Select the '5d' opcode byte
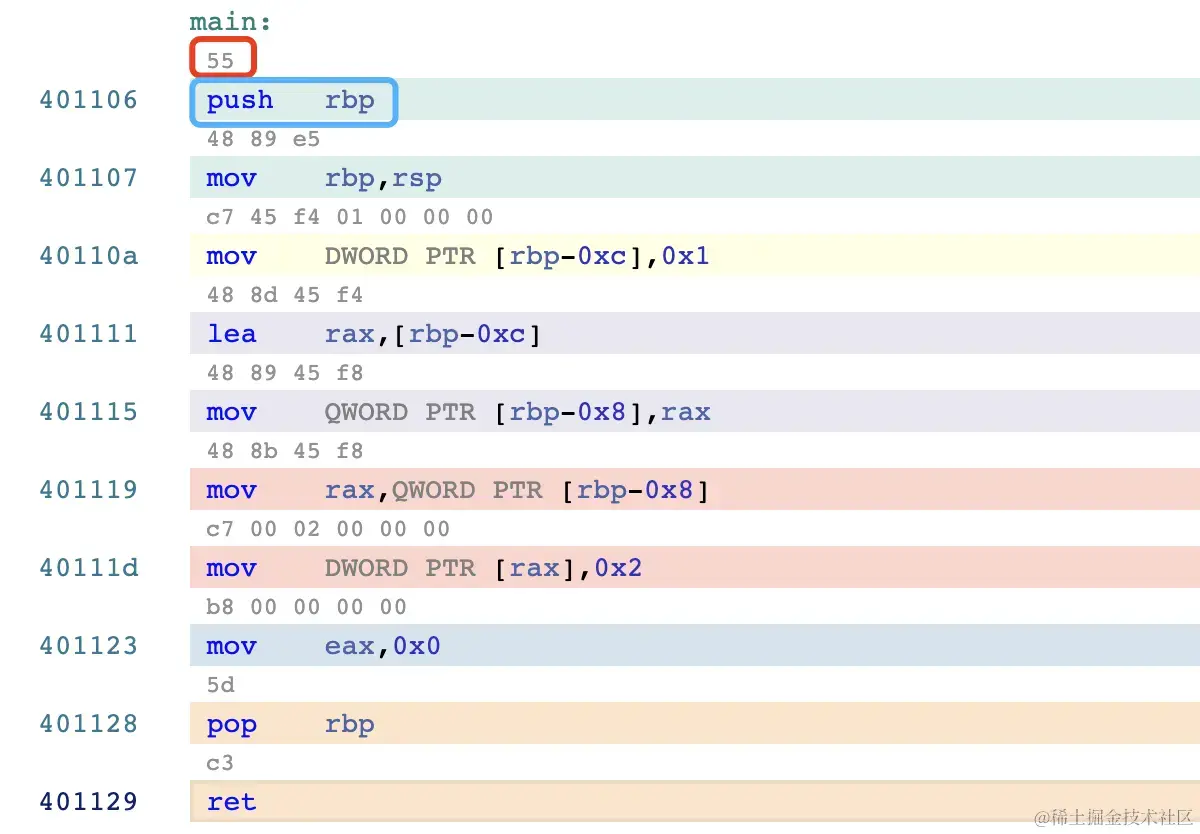 220,685
